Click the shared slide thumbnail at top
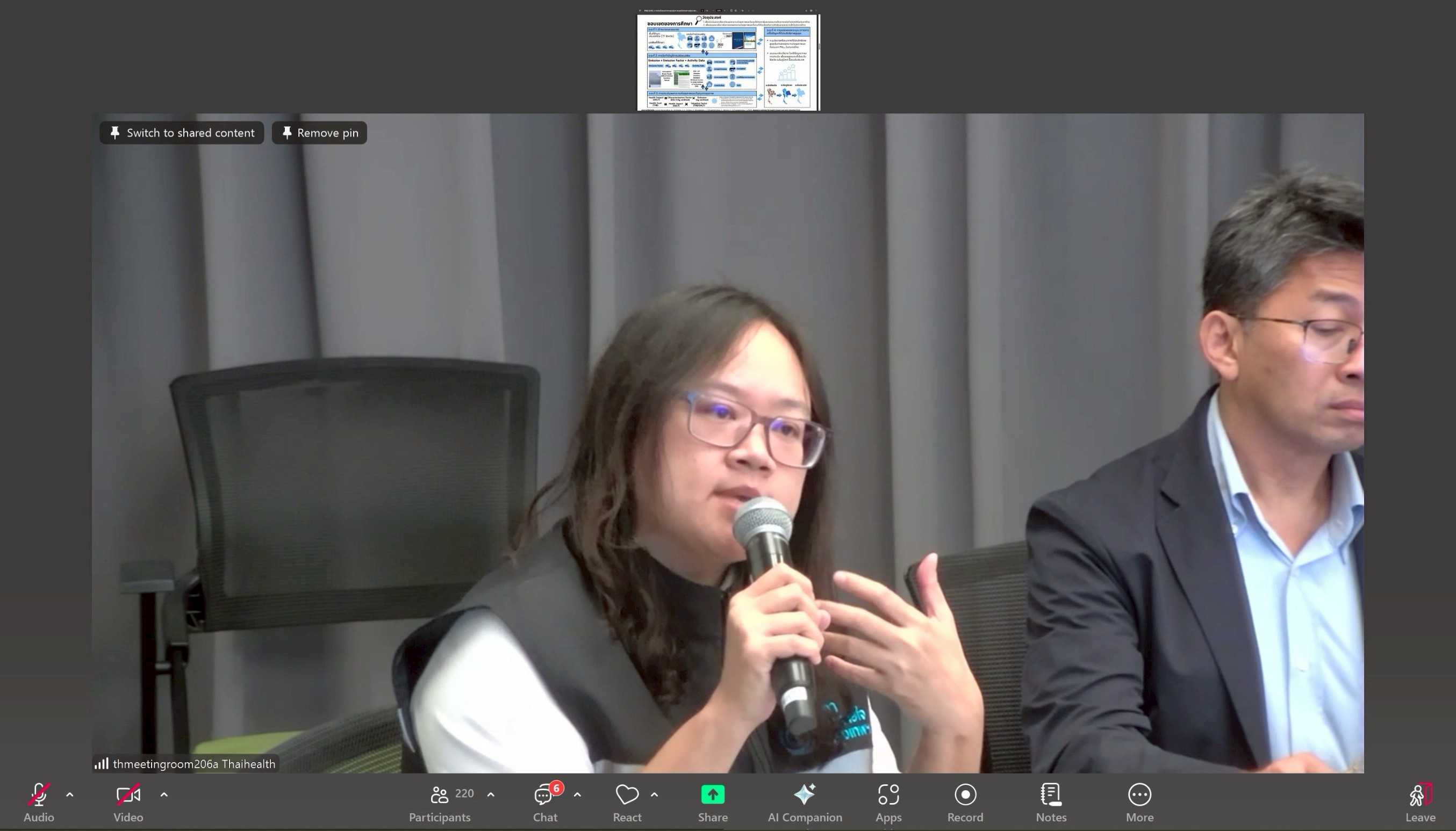 click(x=728, y=62)
